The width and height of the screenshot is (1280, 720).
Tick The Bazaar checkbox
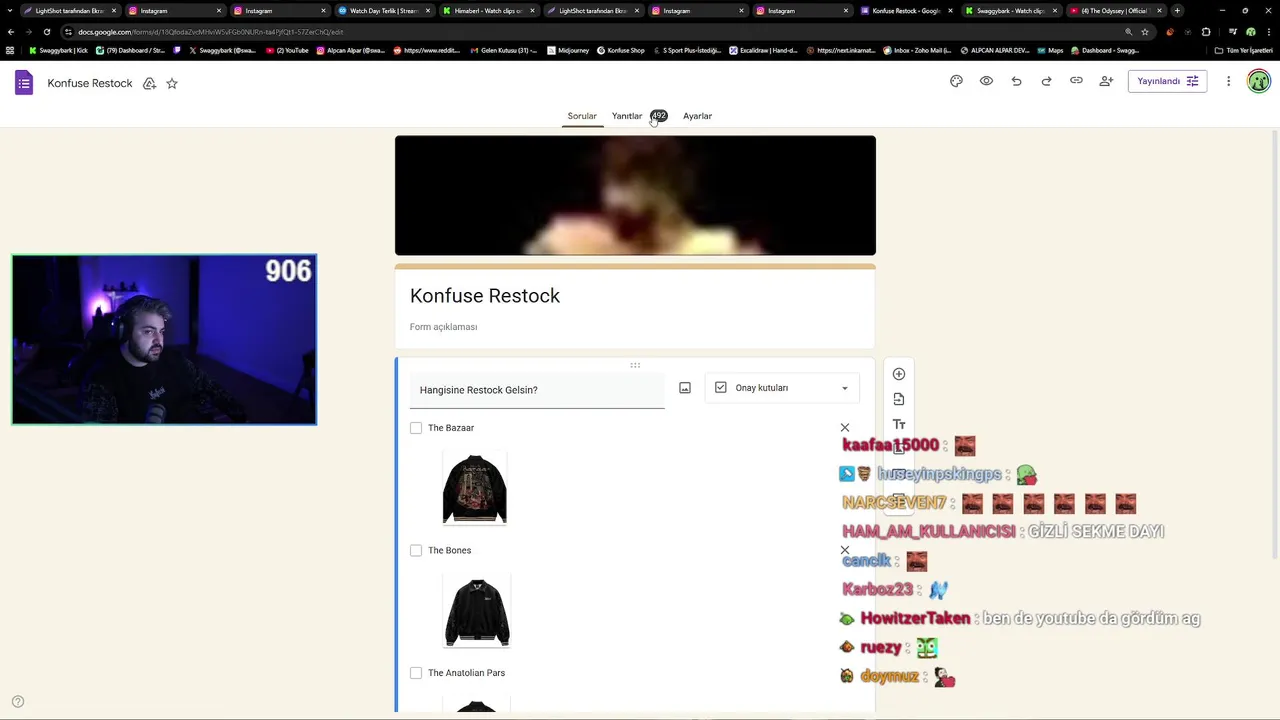416,428
